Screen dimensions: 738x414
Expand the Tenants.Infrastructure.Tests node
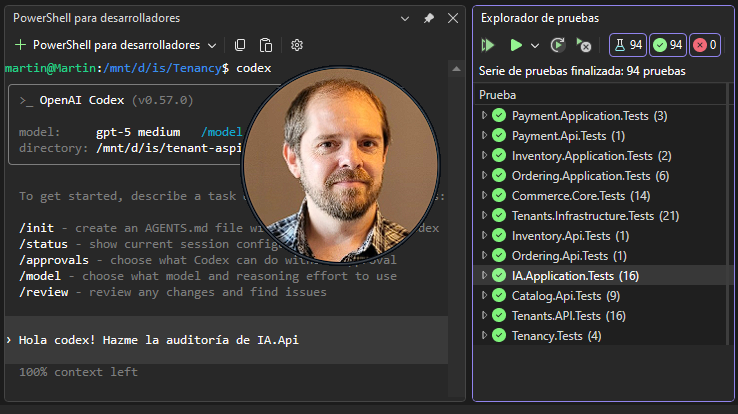(x=484, y=215)
